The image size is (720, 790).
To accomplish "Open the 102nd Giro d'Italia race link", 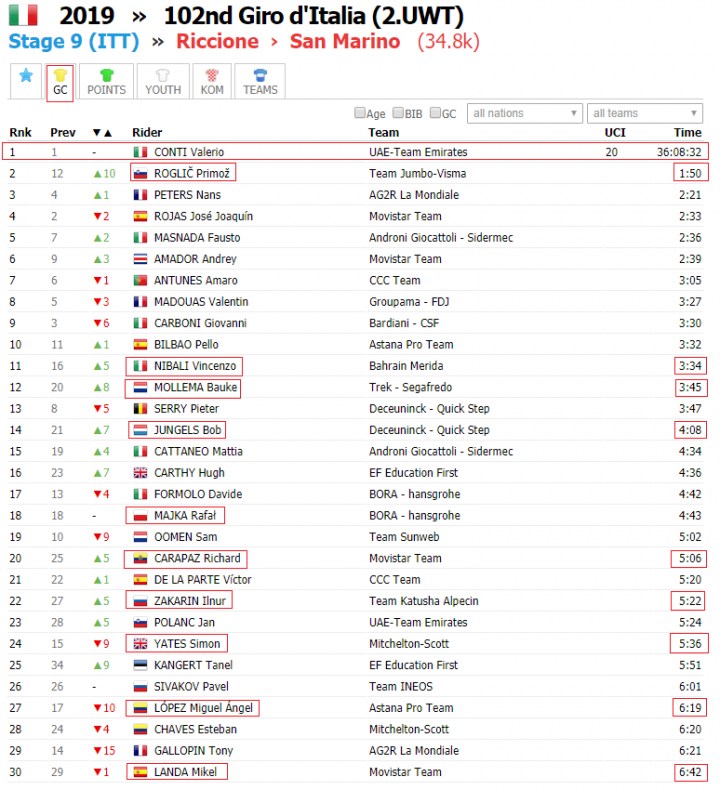I will [x=313, y=16].
